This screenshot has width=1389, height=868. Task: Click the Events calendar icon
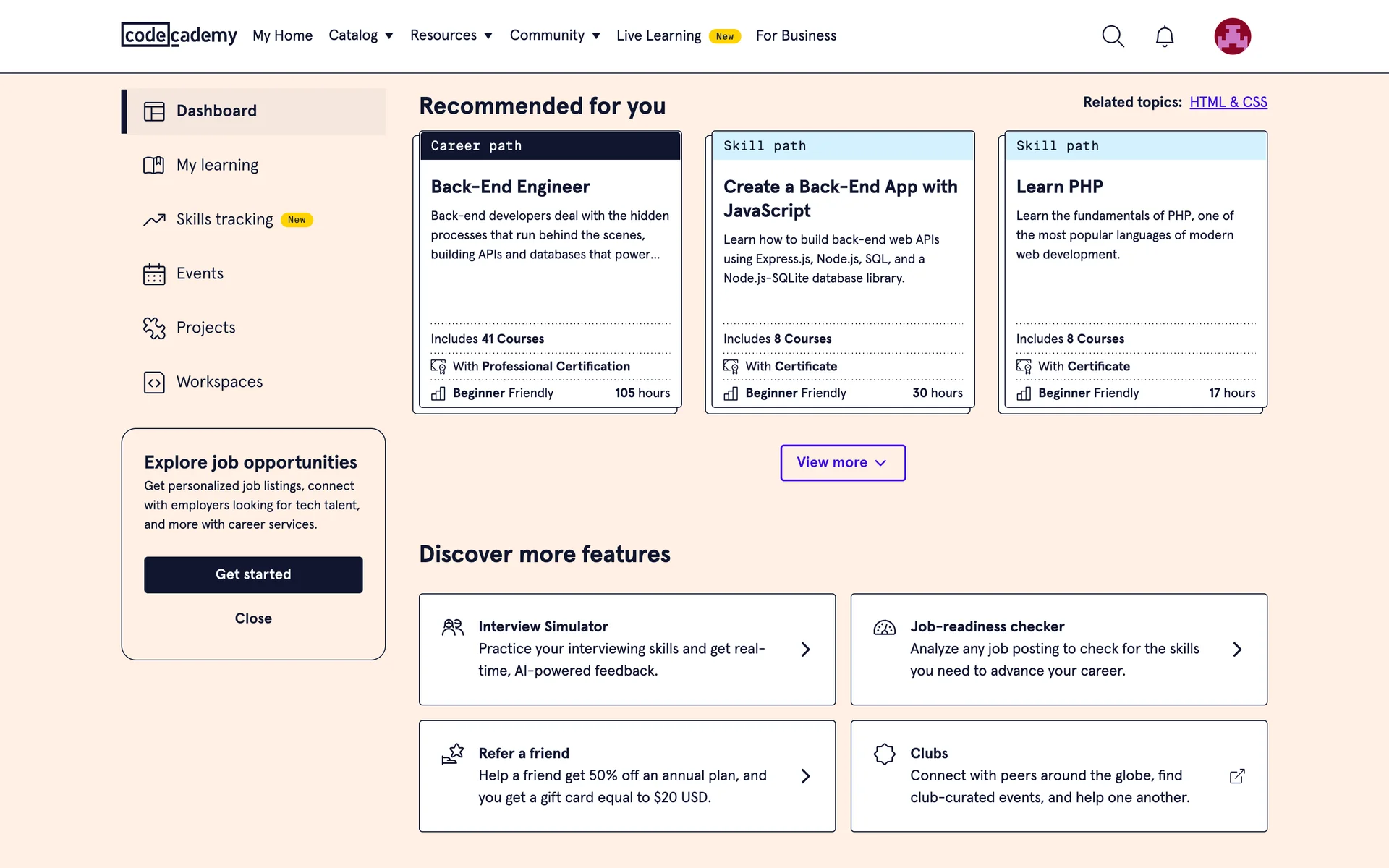pyautogui.click(x=154, y=274)
